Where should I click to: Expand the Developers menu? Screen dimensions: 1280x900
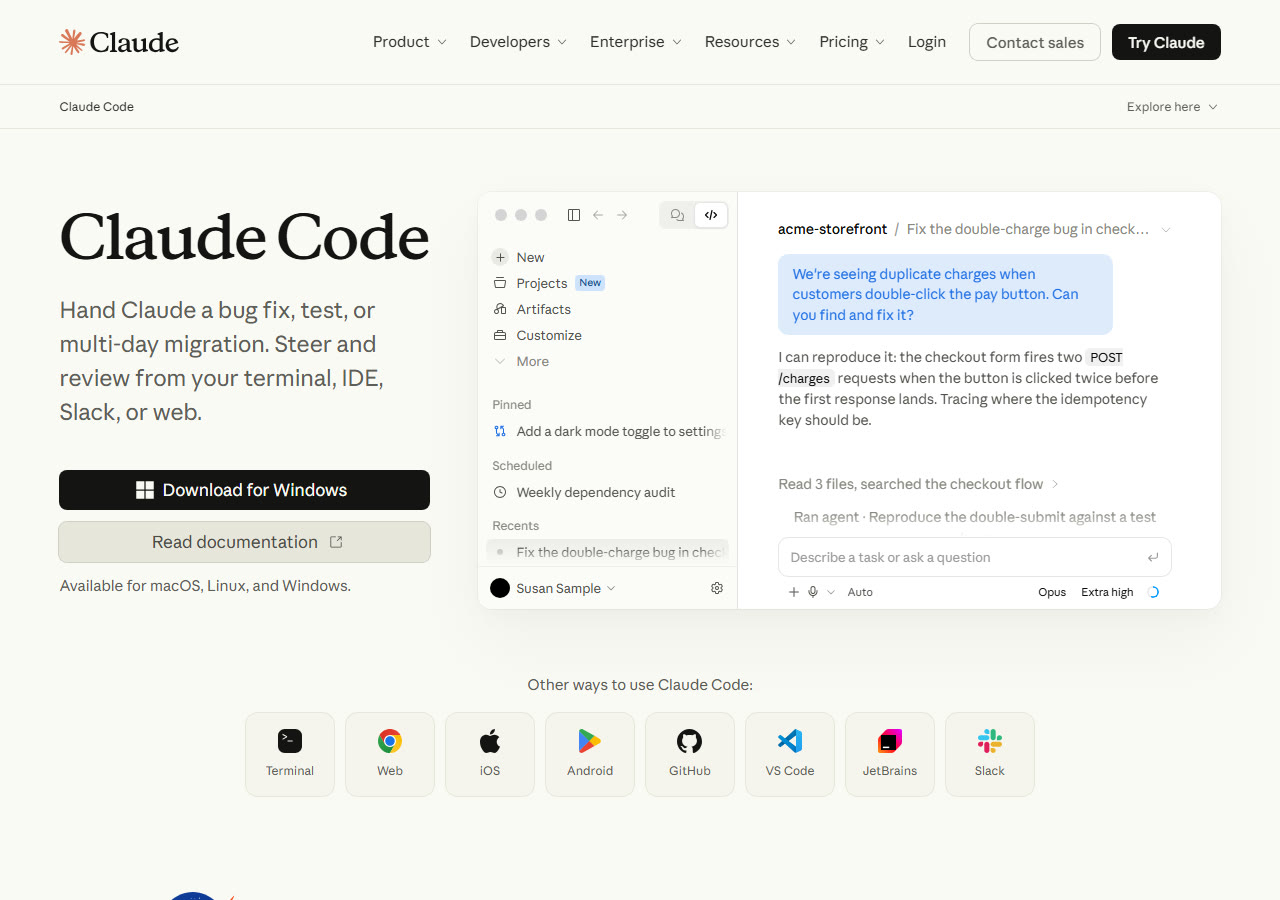pos(518,42)
